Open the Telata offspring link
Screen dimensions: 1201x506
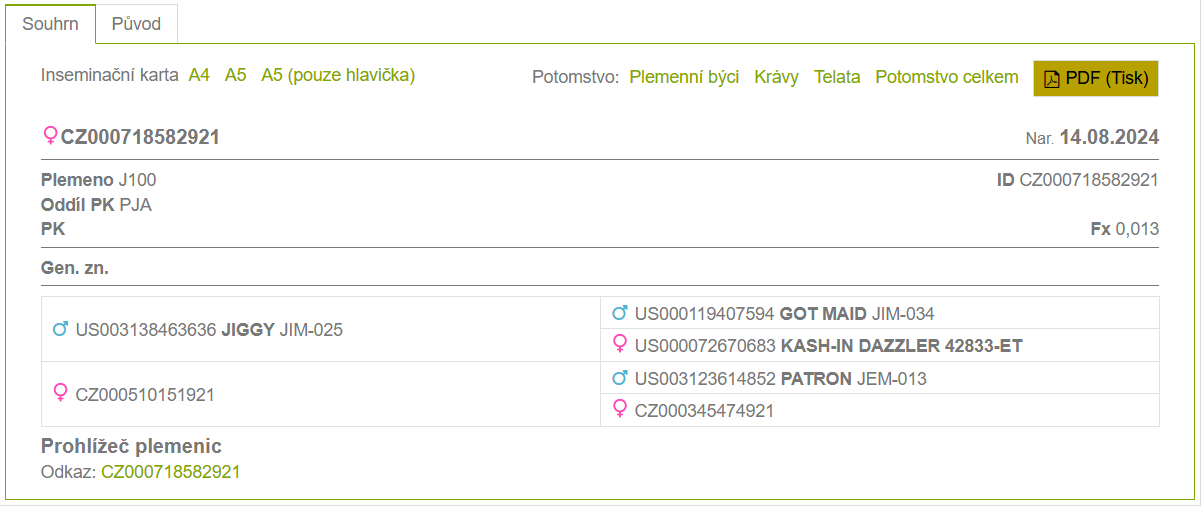[x=837, y=77]
